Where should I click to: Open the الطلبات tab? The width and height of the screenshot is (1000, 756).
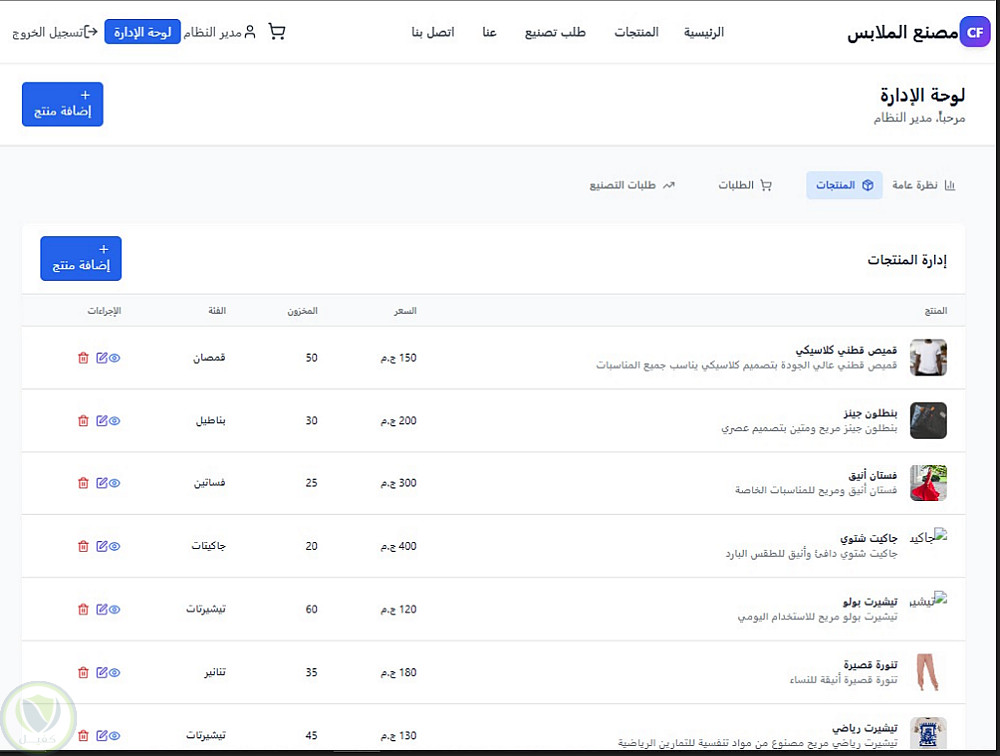tap(745, 185)
